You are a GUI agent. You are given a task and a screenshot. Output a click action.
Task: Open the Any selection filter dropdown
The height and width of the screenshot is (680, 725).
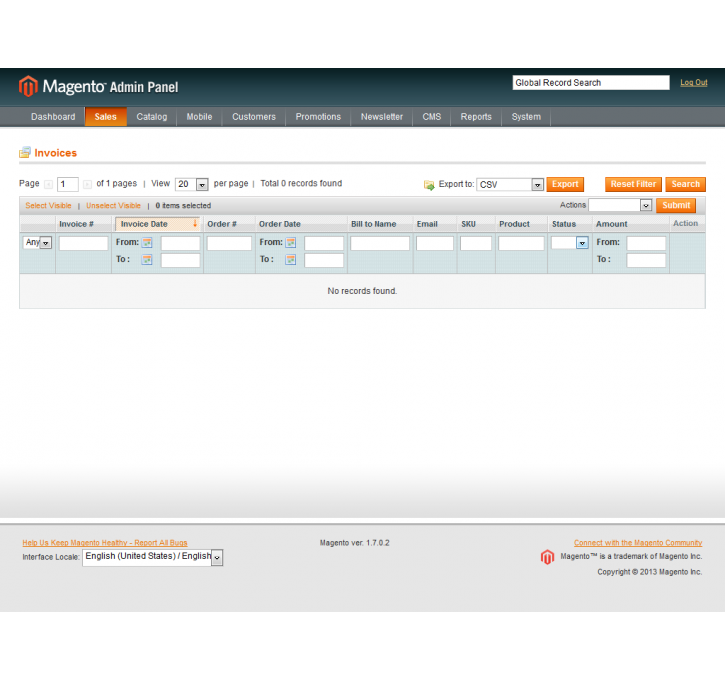(x=37, y=242)
